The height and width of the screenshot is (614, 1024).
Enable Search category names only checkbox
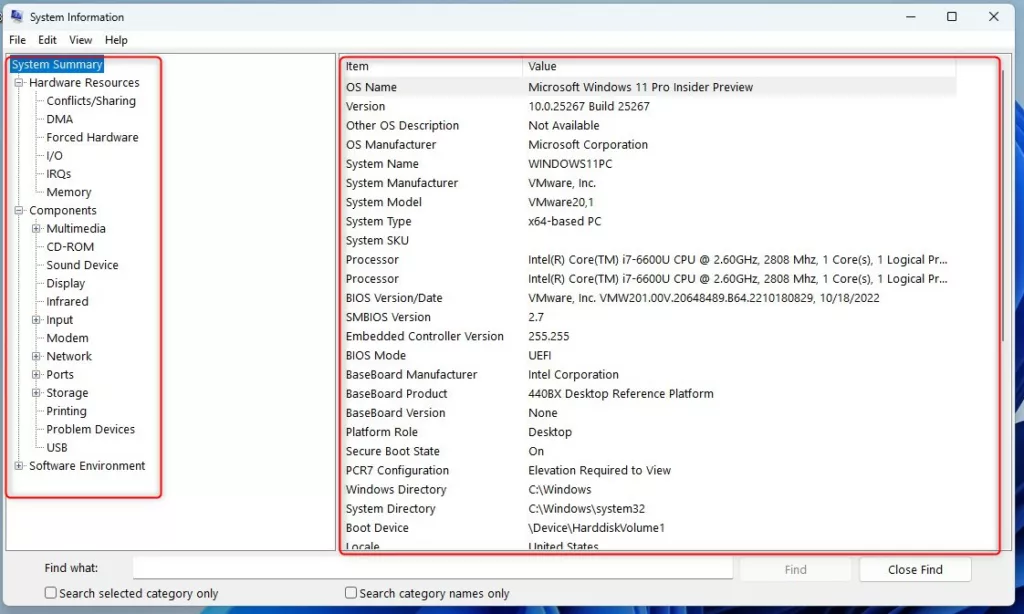351,592
